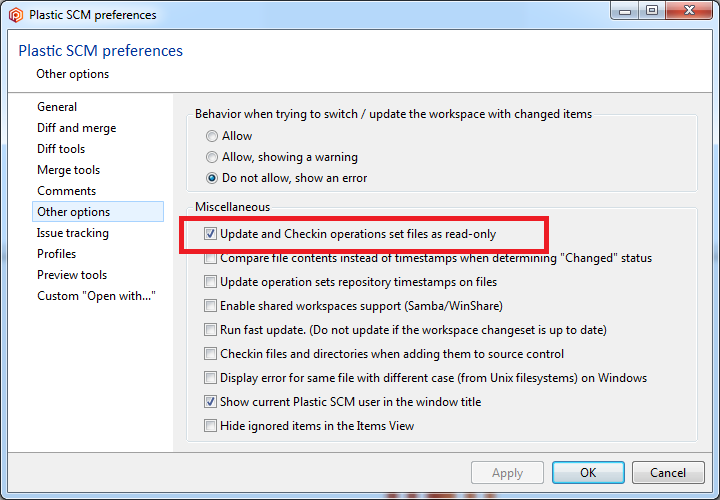Open the Preview tools section
Viewport: 720px width, 500px height.
pos(72,275)
